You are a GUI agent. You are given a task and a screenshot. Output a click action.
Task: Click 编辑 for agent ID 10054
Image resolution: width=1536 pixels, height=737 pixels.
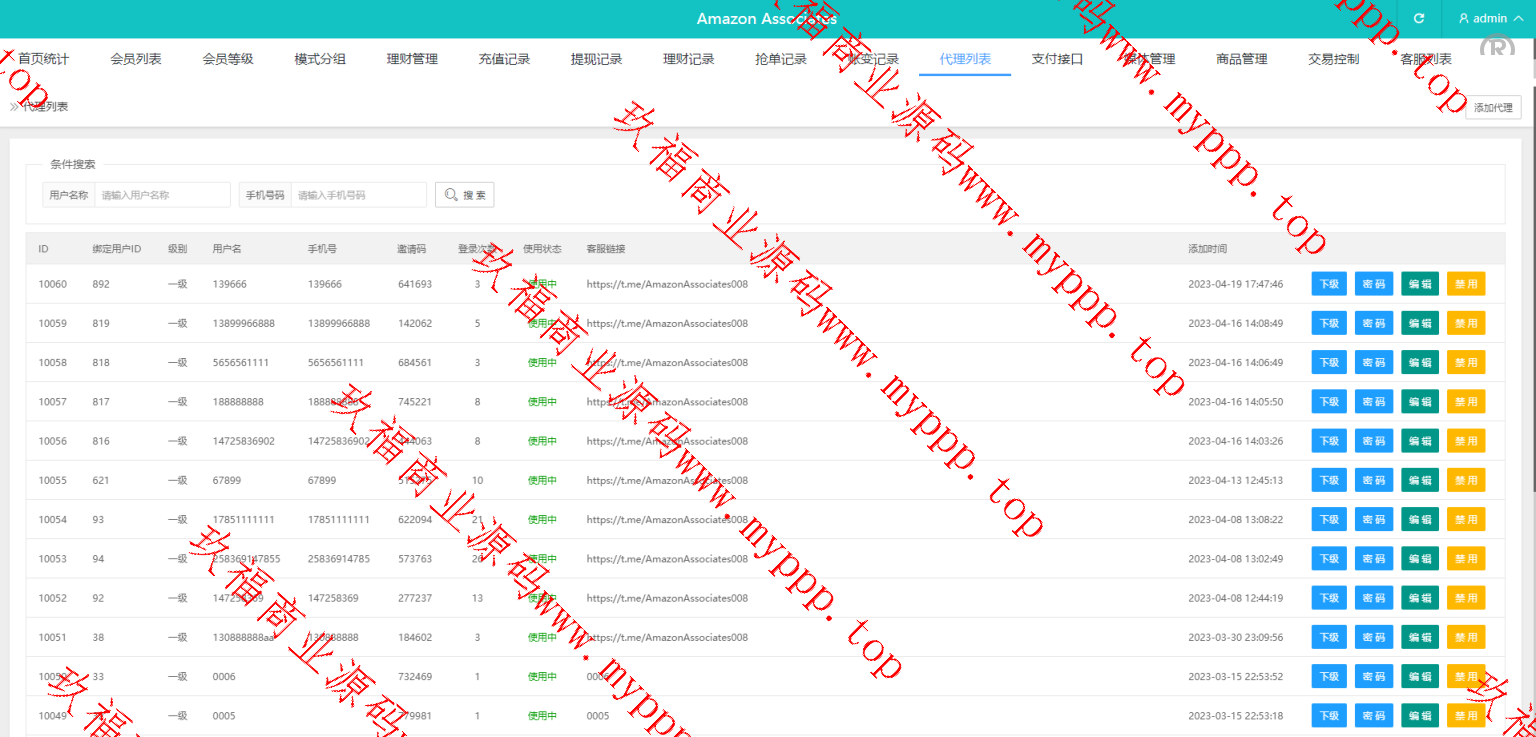[1419, 519]
